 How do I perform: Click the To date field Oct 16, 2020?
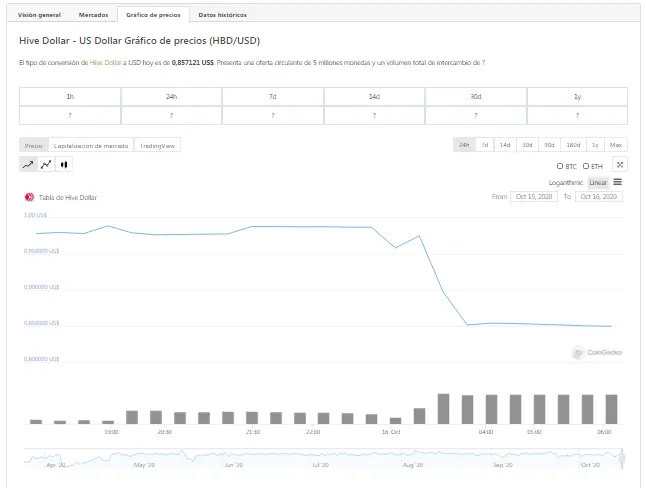click(x=599, y=197)
